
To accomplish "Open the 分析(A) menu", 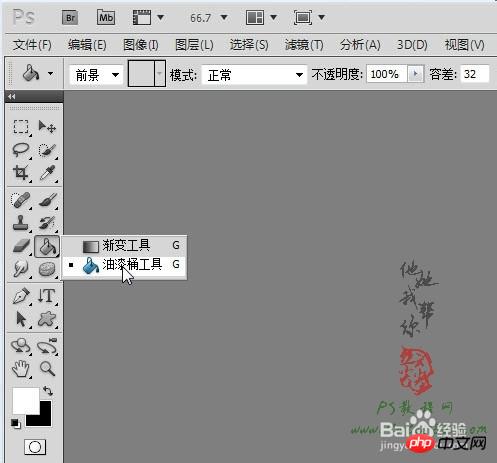I will tap(360, 45).
